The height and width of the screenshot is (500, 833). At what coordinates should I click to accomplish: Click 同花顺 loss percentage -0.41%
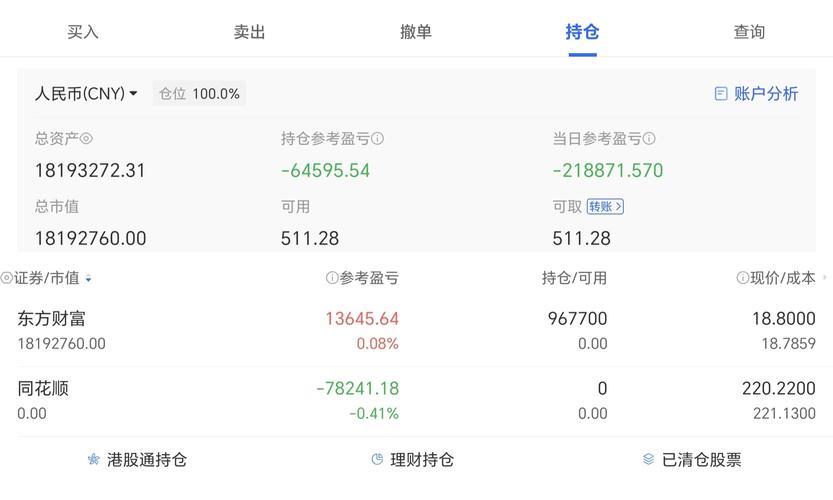pos(373,413)
